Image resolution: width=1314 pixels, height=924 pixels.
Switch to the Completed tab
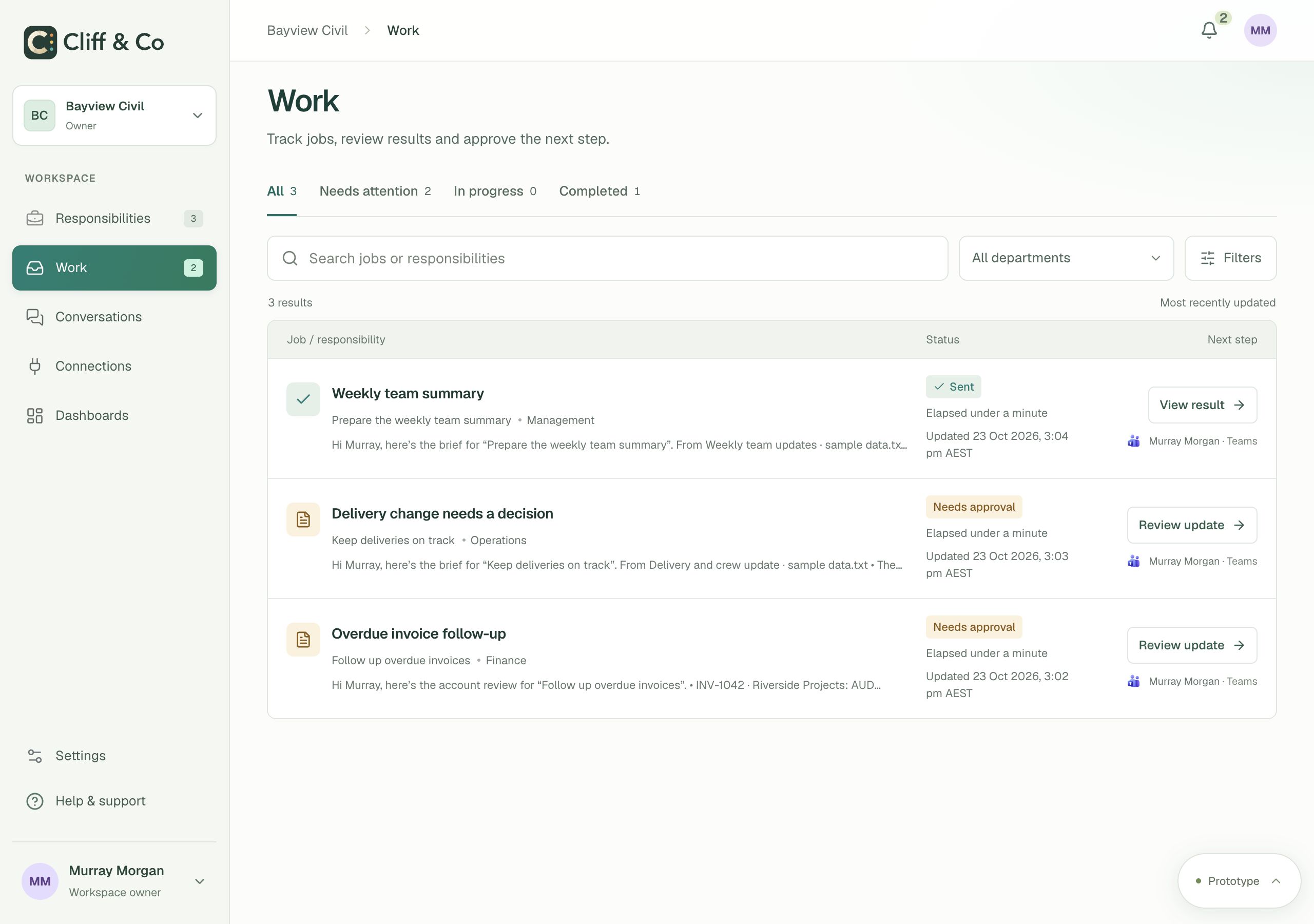click(x=599, y=191)
